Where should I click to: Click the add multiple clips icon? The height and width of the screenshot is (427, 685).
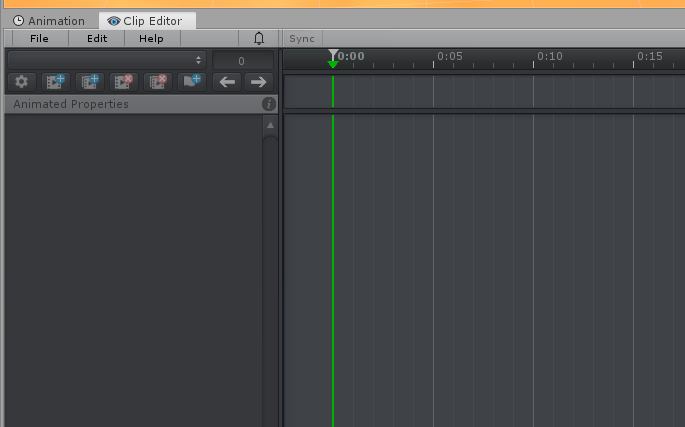point(90,82)
